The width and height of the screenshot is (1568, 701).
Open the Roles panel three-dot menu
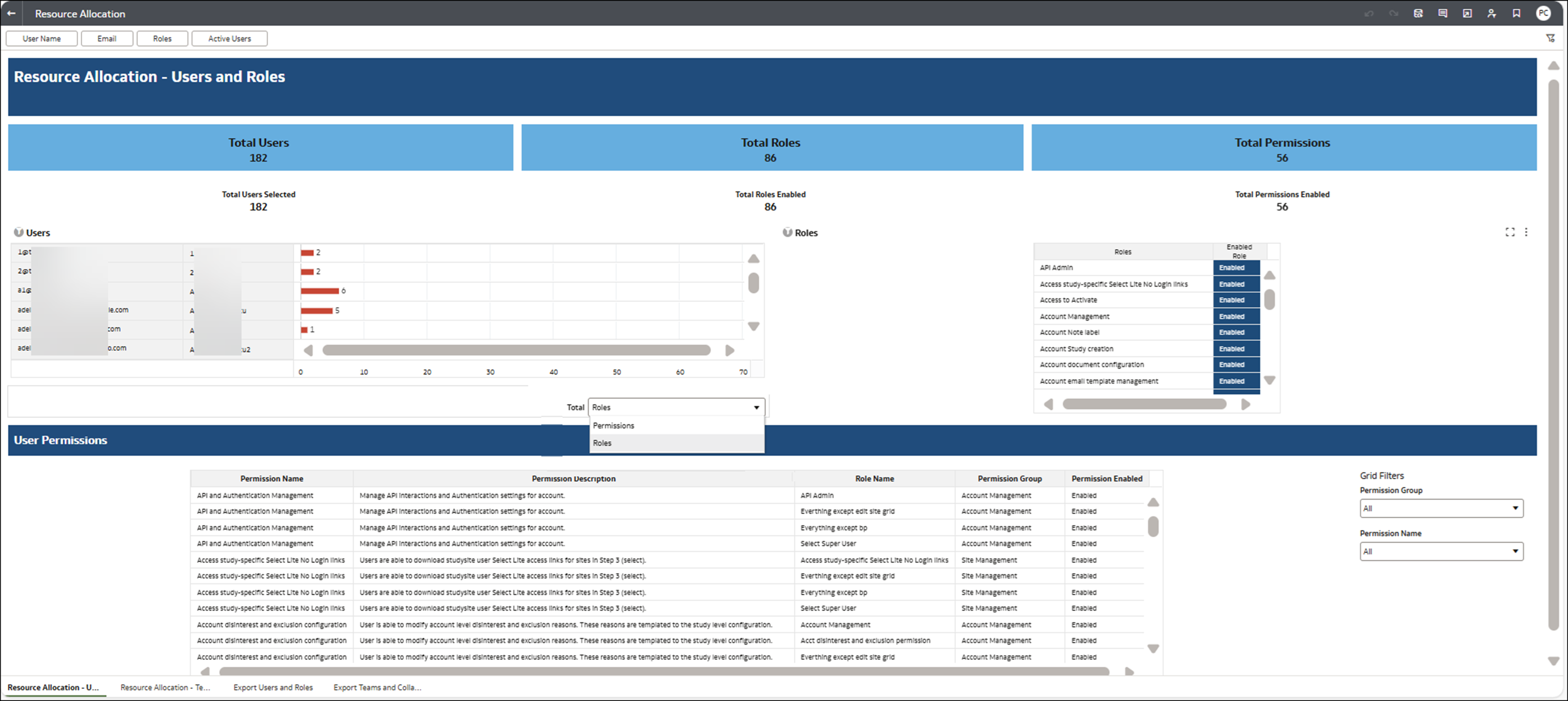tap(1525, 232)
